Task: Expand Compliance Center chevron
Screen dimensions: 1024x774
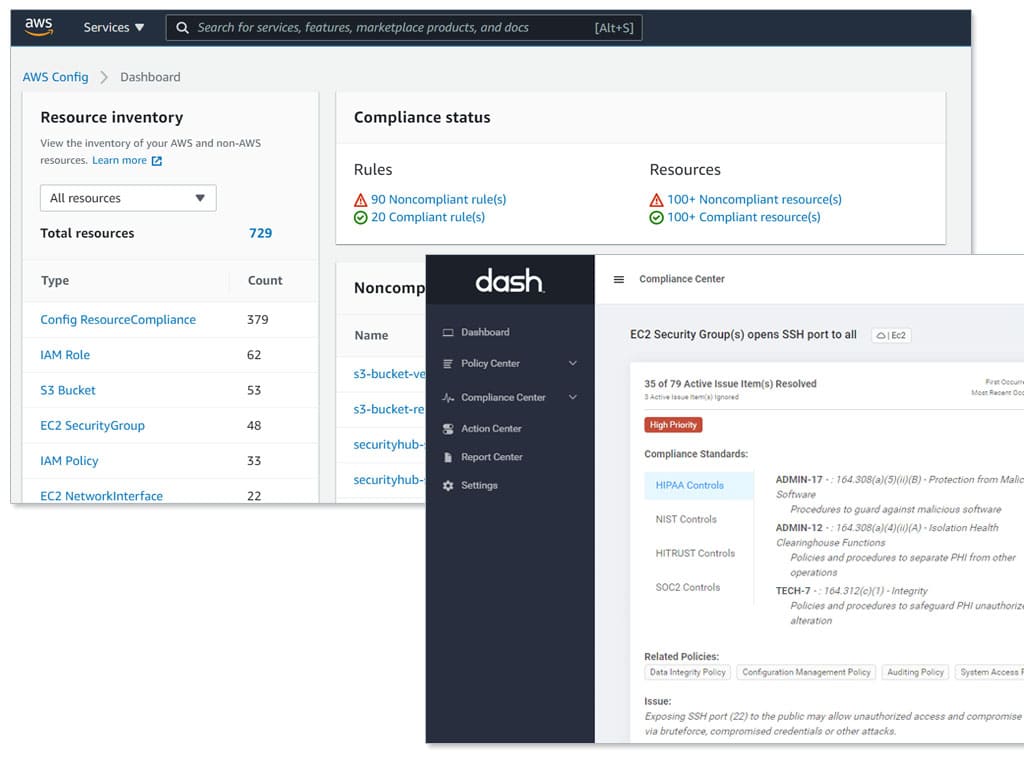Action: click(x=573, y=397)
